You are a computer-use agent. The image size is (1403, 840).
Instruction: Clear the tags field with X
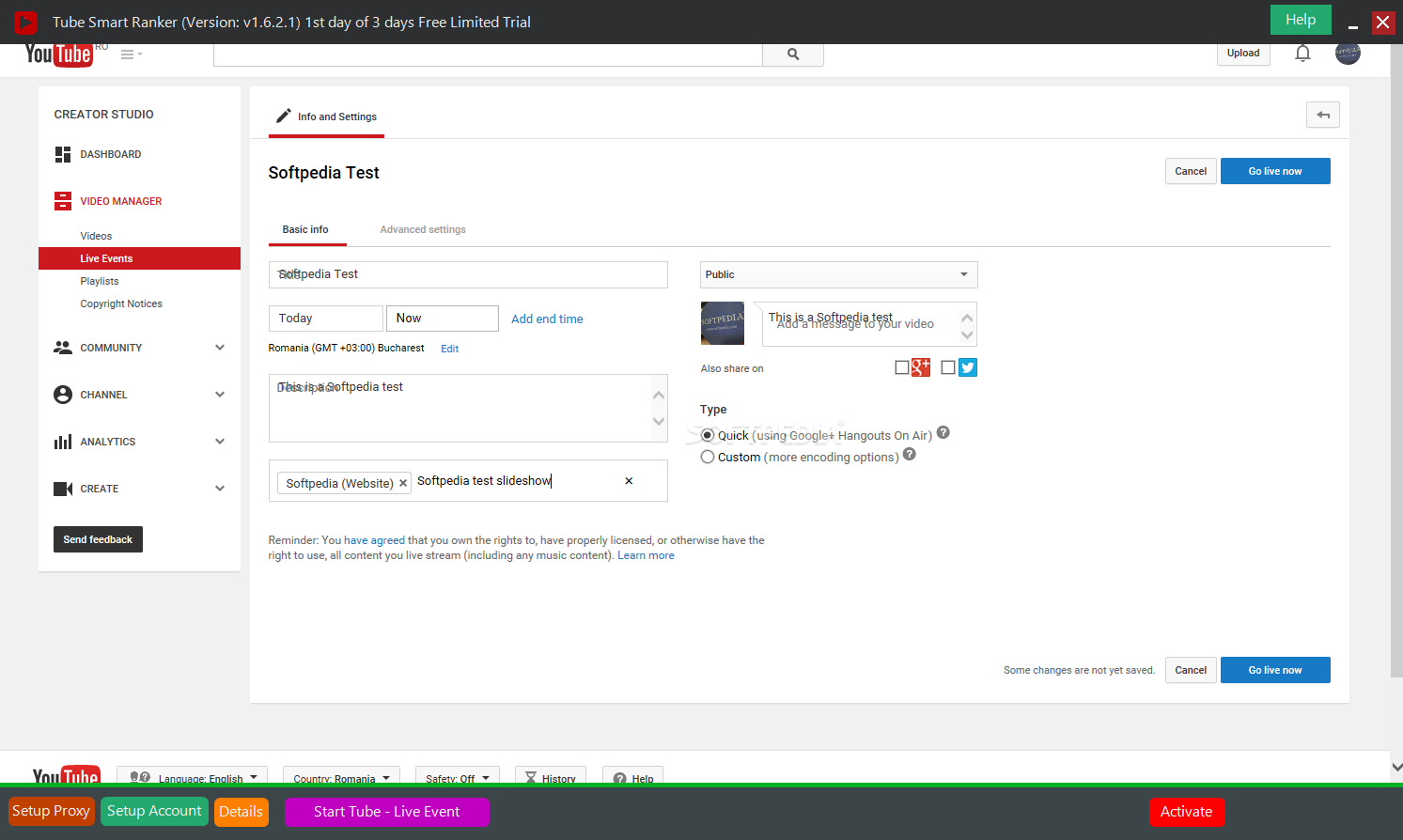pos(629,481)
